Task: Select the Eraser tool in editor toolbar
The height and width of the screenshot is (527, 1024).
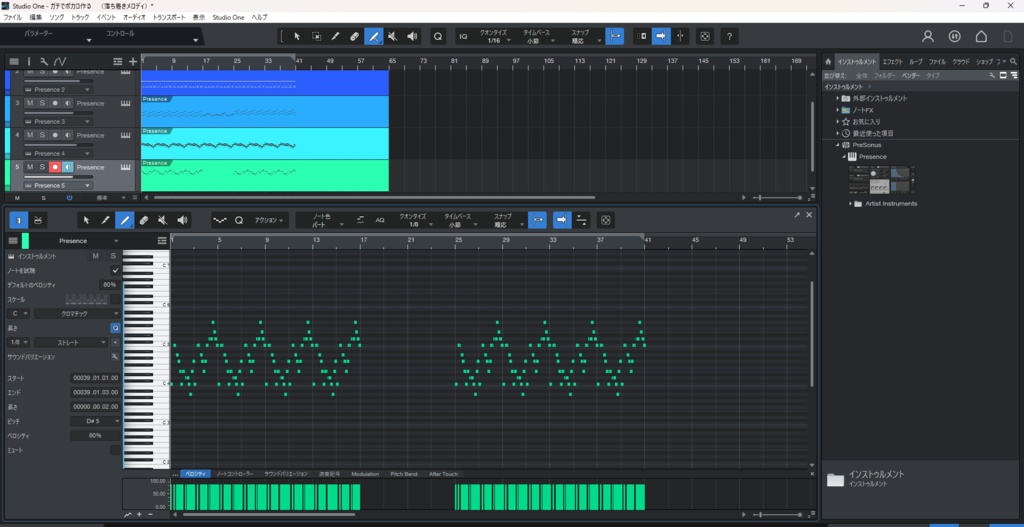Action: (x=144, y=220)
